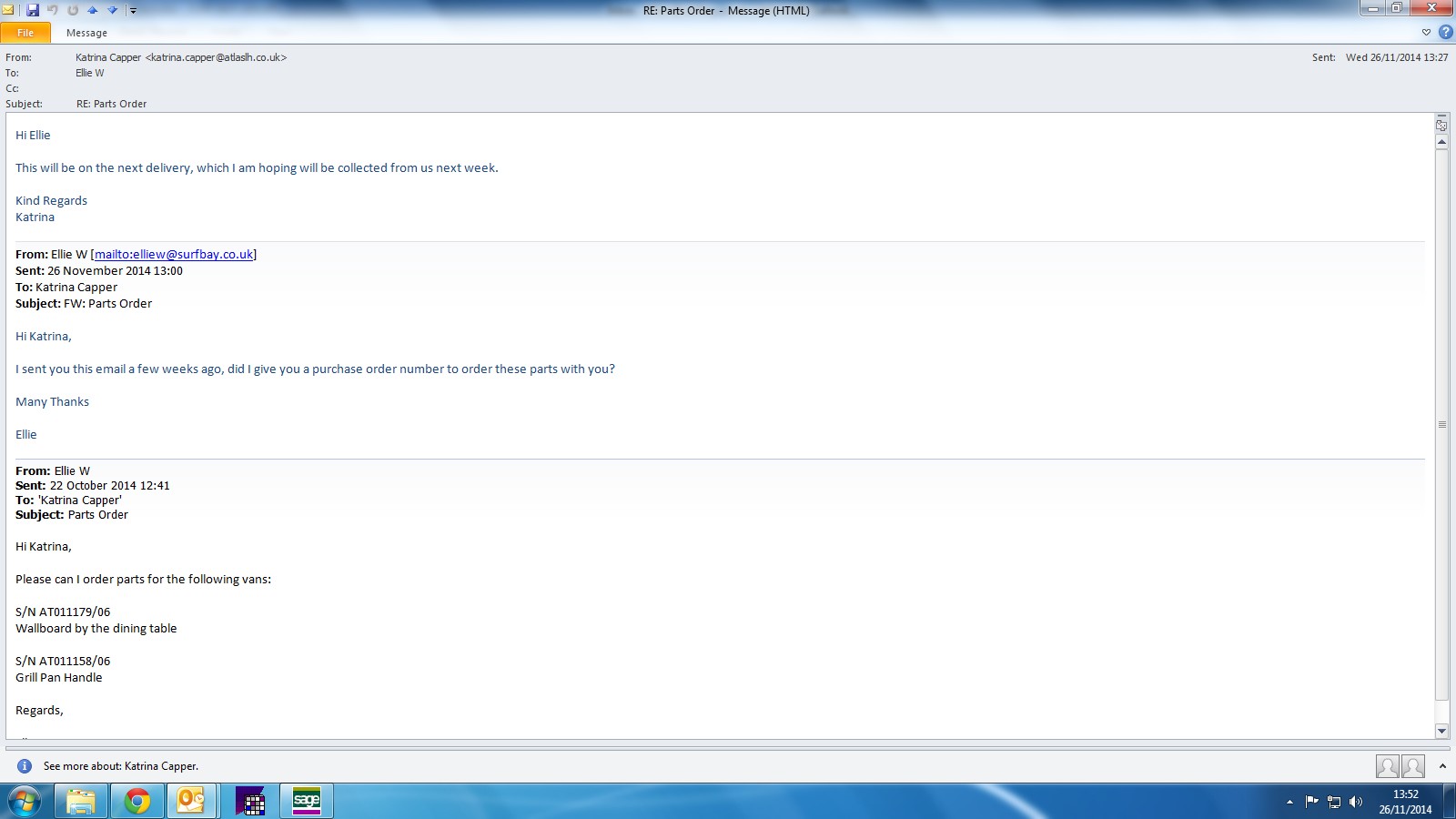Click signature 'Kind Regards'
This screenshot has height=819, width=1456.
52,201
